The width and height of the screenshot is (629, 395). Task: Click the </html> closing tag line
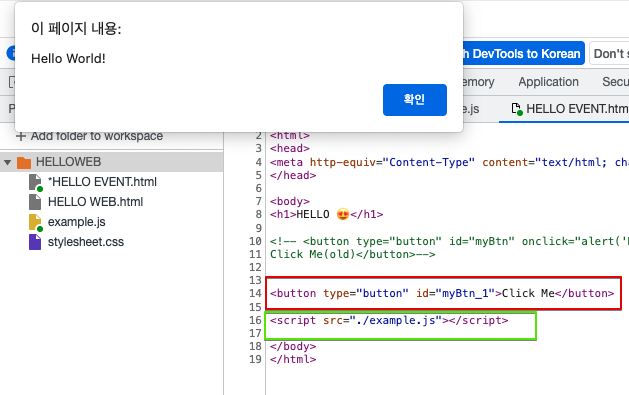293,359
